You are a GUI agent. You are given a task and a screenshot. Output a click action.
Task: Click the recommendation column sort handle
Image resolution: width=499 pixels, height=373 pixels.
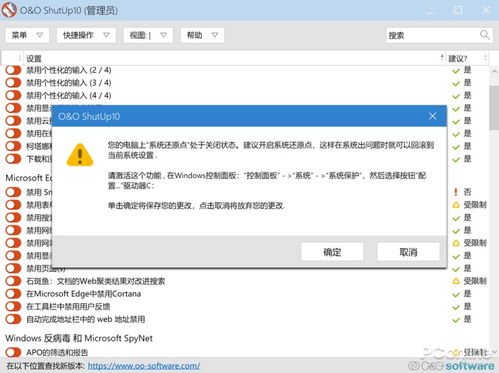[x=485, y=58]
